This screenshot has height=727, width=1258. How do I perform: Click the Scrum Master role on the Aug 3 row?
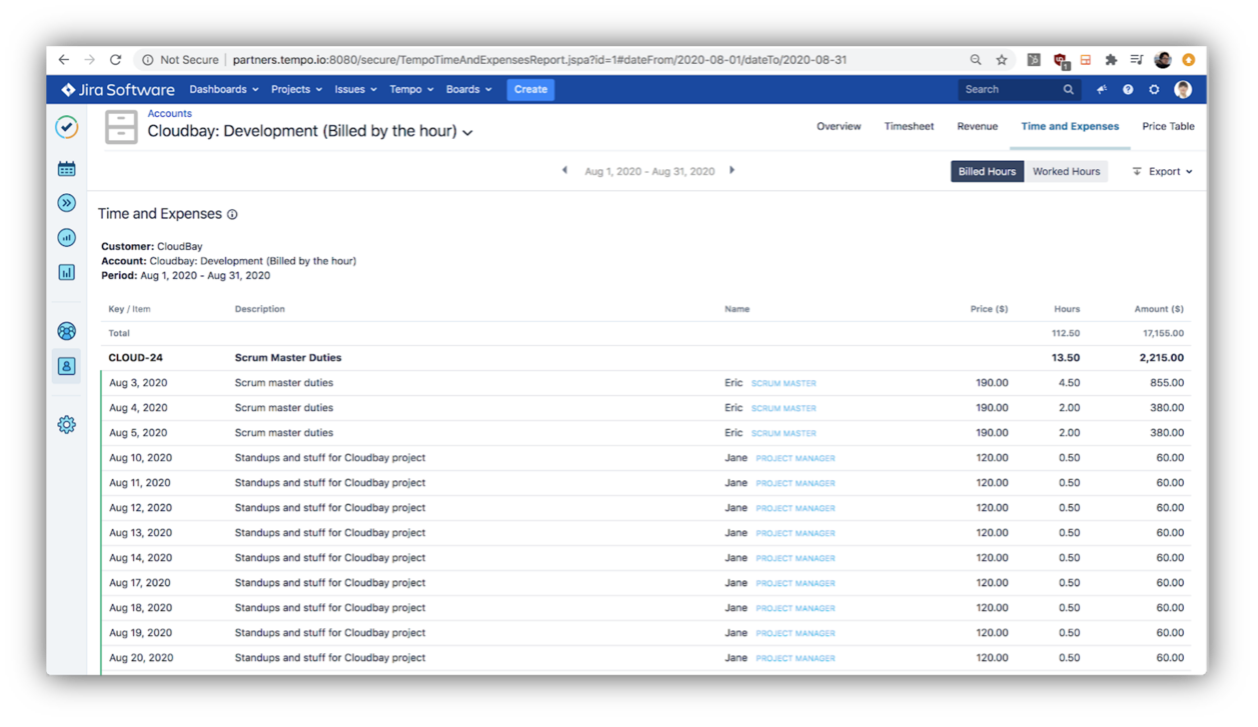(x=784, y=384)
